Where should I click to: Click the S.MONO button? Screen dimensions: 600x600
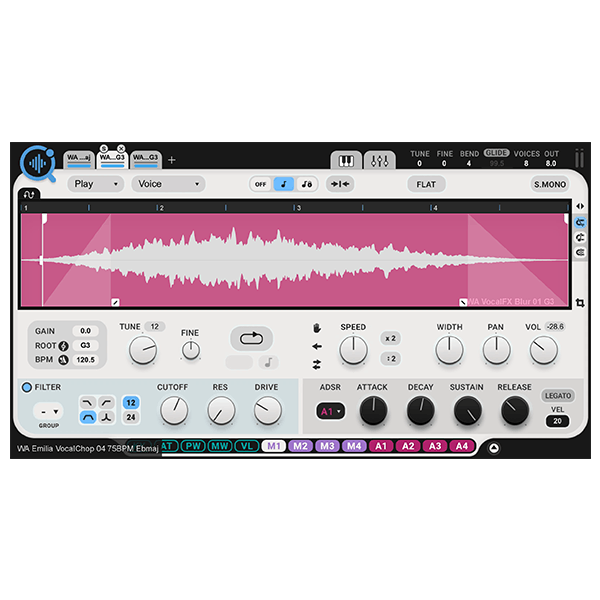point(549,184)
